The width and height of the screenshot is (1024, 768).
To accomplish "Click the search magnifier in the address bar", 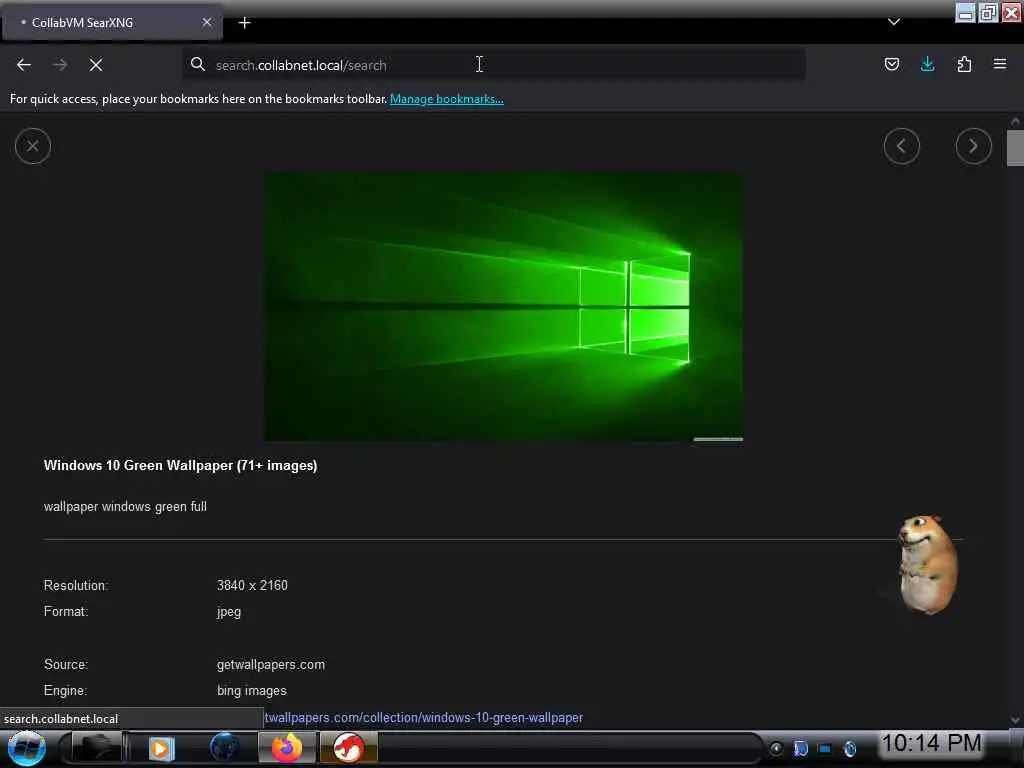I will [198, 64].
